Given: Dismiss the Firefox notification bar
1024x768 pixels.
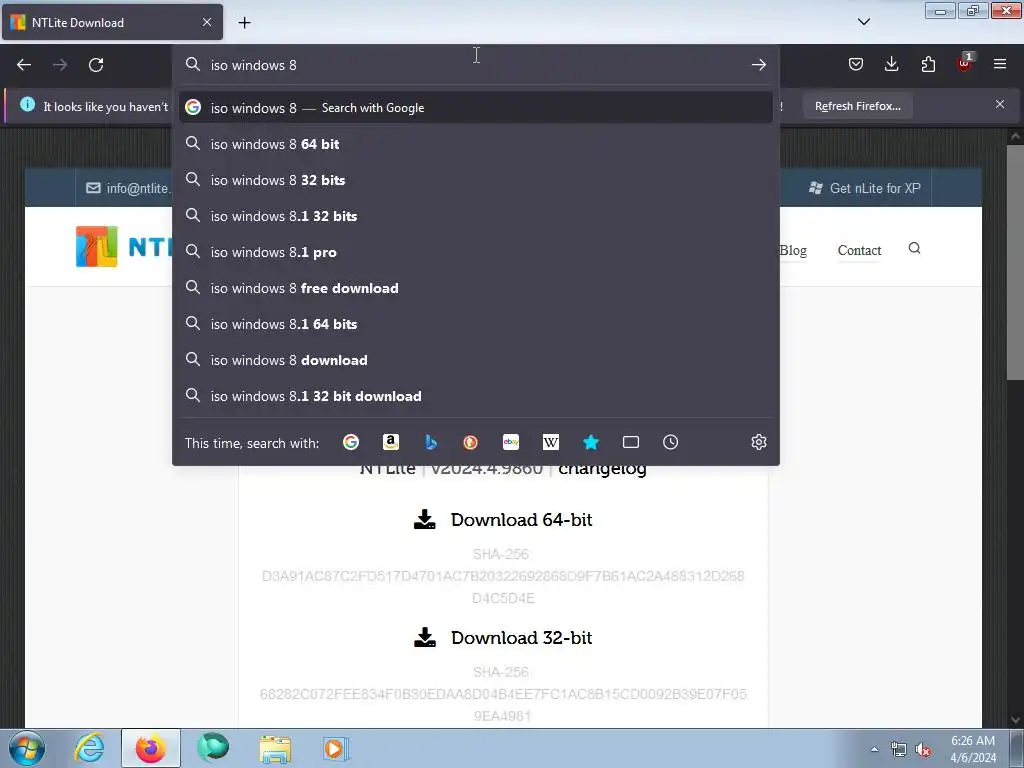Looking at the screenshot, I should click(x=1000, y=104).
